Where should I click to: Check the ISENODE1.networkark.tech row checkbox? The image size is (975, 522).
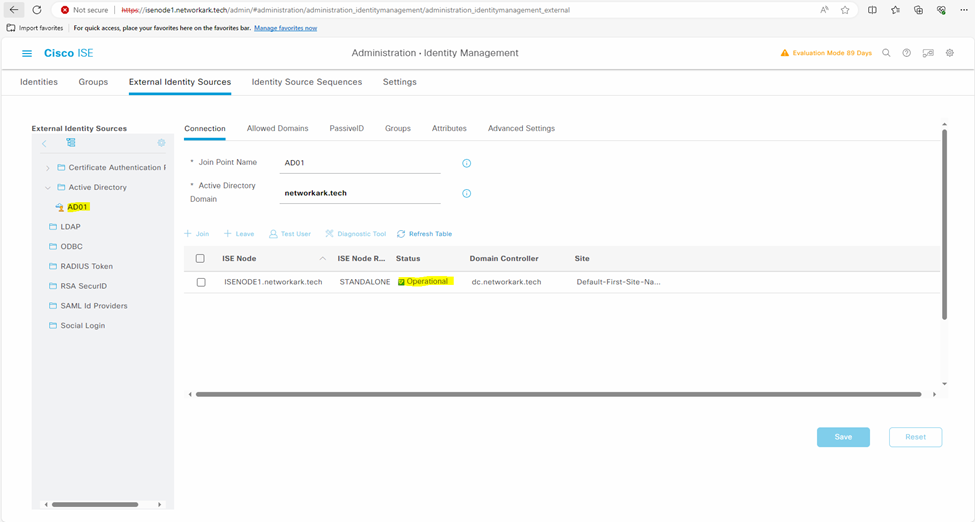(201, 283)
